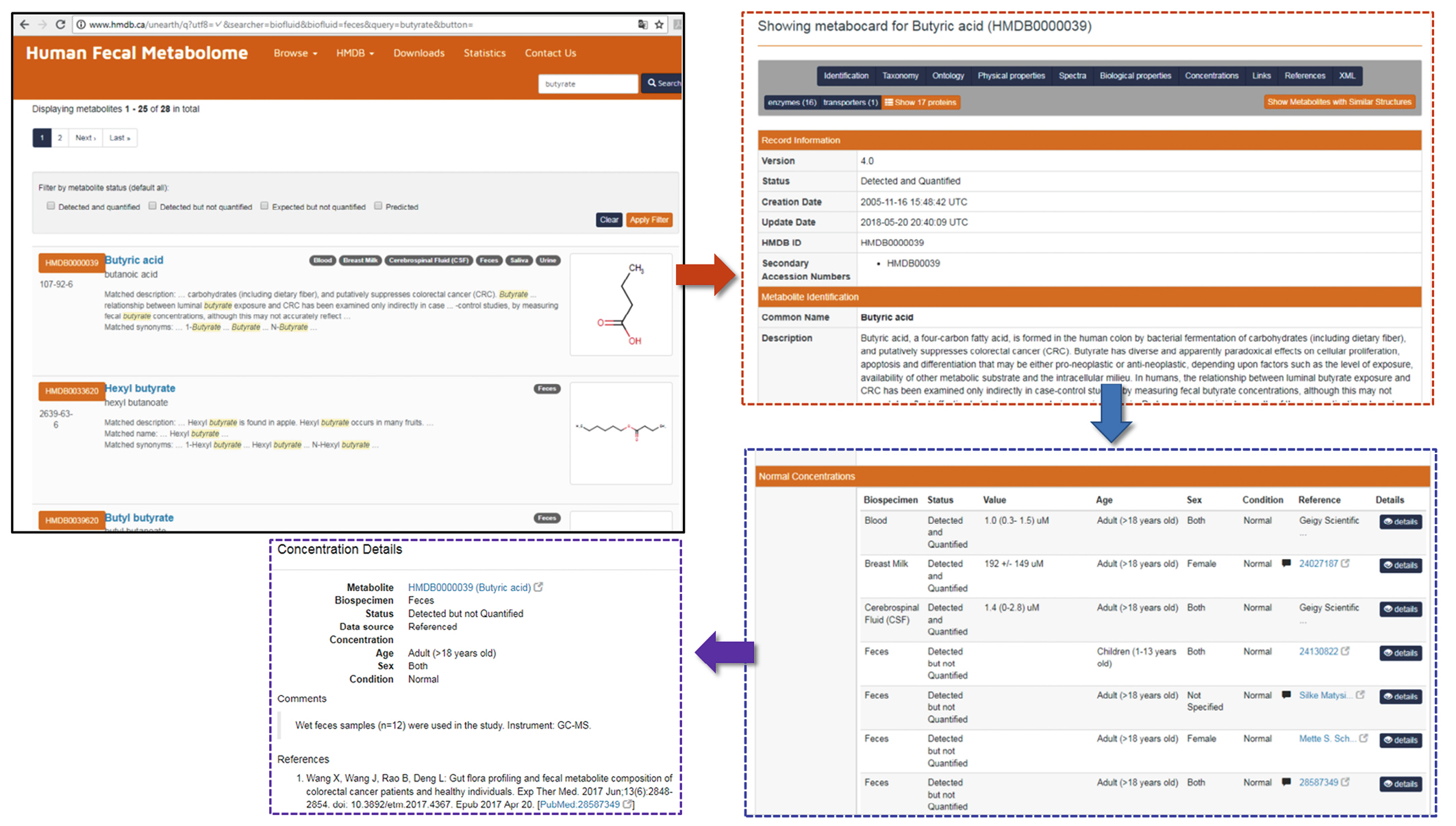The image size is (1456, 826).
Task: Jump to Taxonomy tab in metabocard
Action: tap(900, 75)
